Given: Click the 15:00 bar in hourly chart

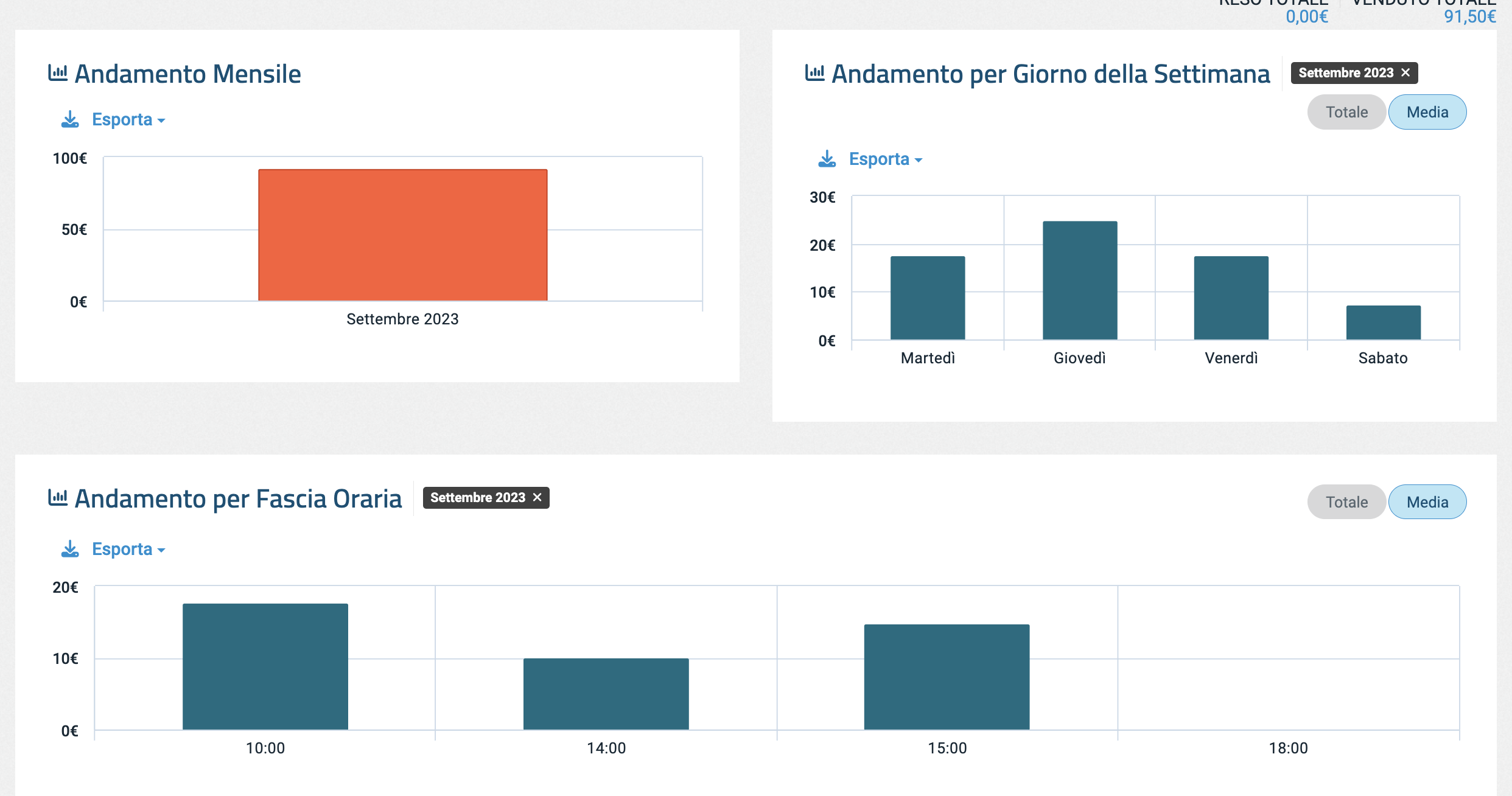Looking at the screenshot, I should (x=947, y=677).
